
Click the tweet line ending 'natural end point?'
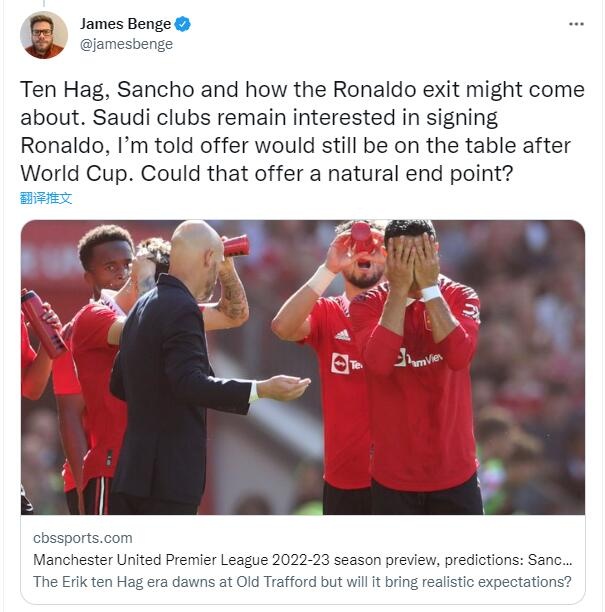pos(267,174)
